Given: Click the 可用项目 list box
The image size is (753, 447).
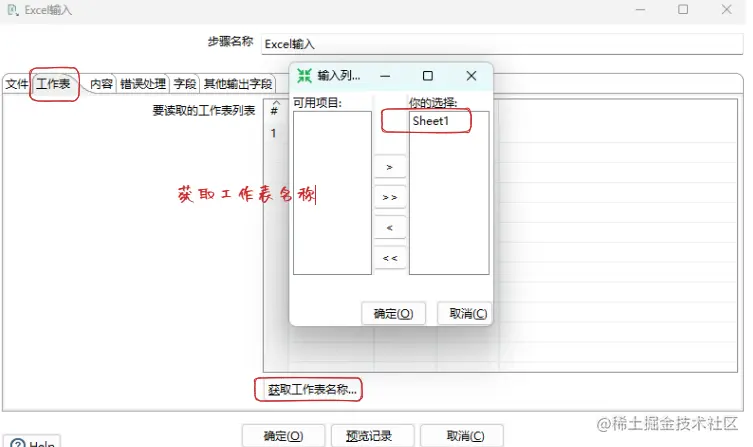Looking at the screenshot, I should (332, 193).
